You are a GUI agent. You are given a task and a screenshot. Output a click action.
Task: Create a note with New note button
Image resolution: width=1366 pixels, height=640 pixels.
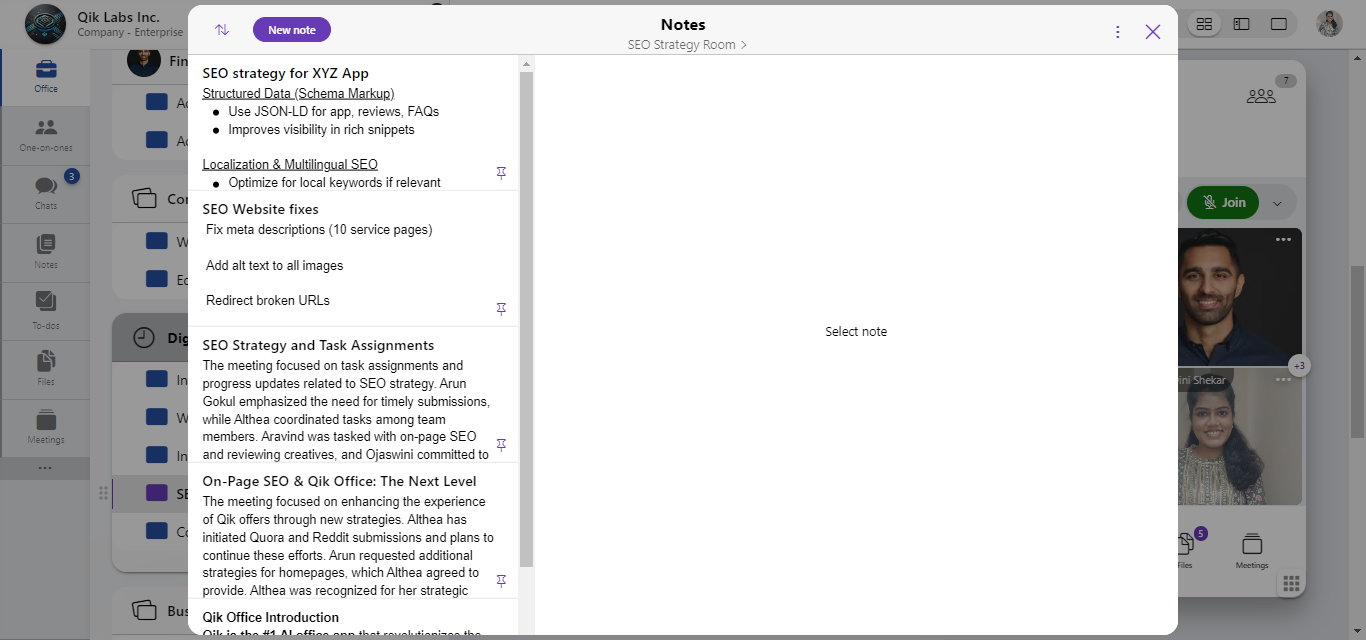[x=292, y=30]
